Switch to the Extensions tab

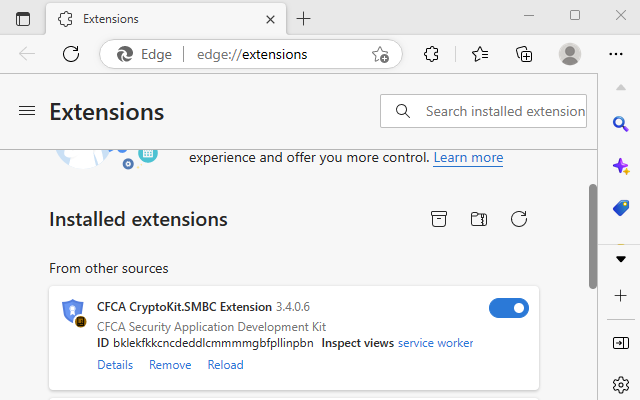[x=150, y=19]
